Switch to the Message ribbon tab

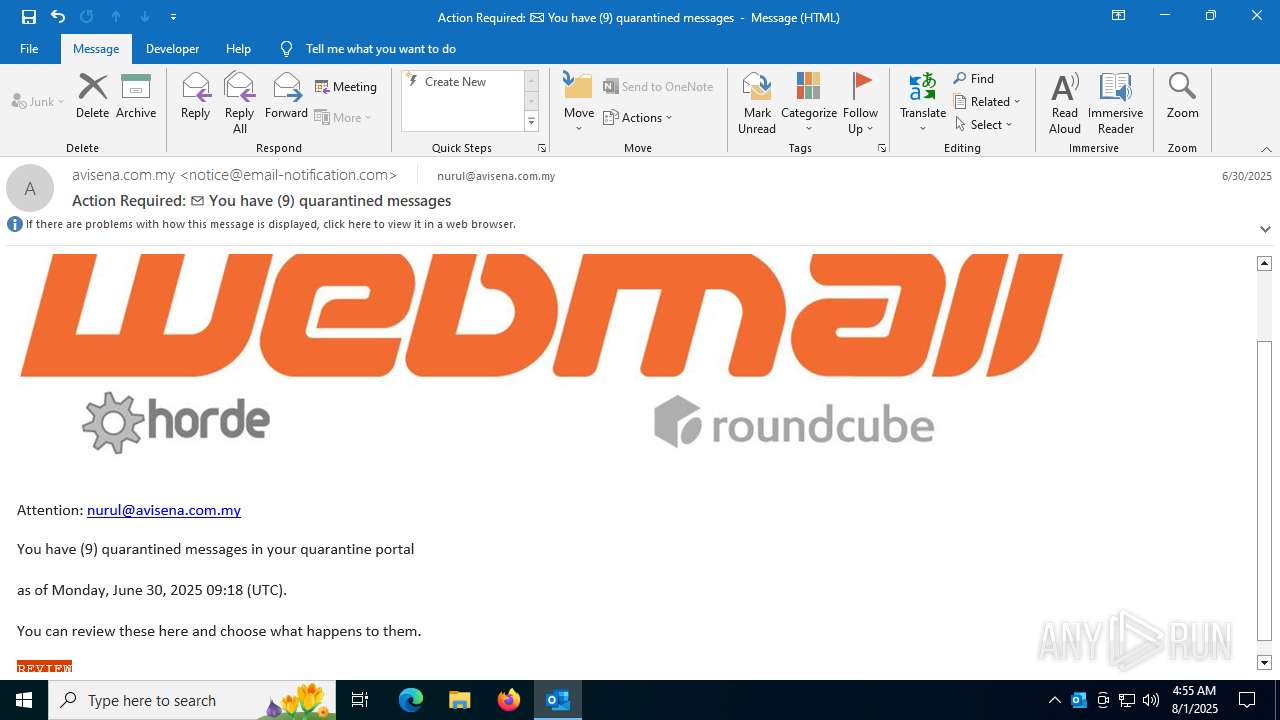point(96,48)
